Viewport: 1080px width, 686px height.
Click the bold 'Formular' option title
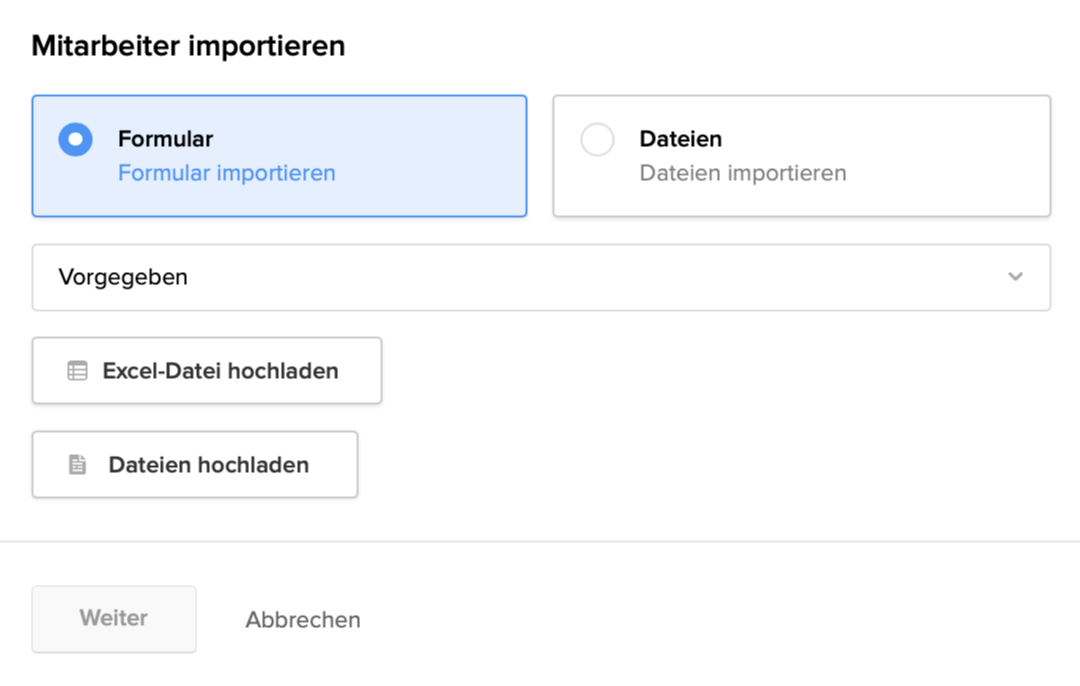tap(165, 139)
